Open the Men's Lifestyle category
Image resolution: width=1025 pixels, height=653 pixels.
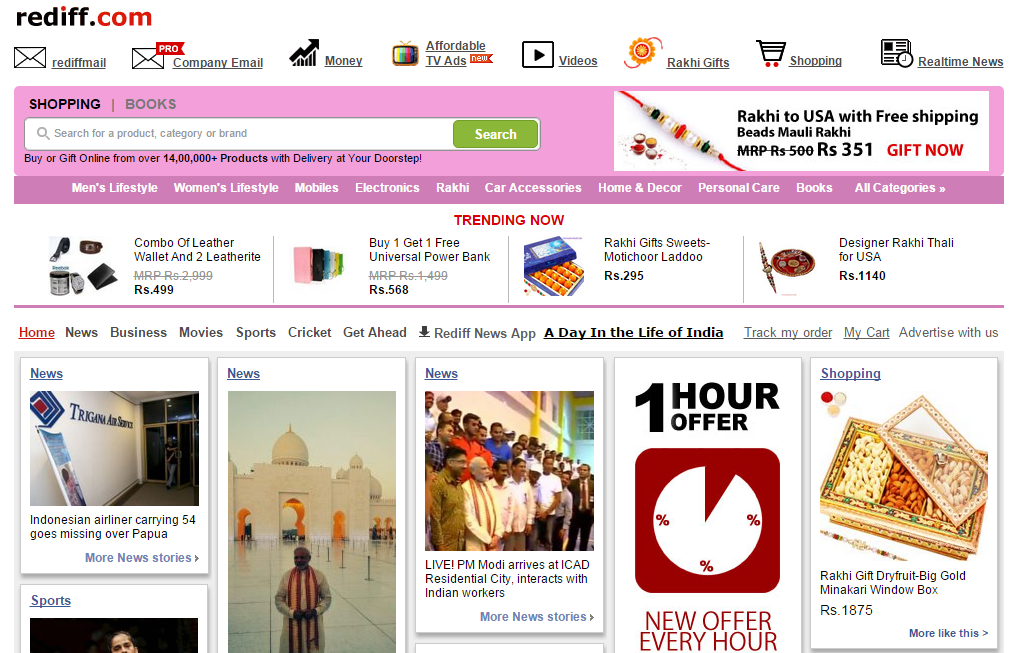pyautogui.click(x=114, y=188)
